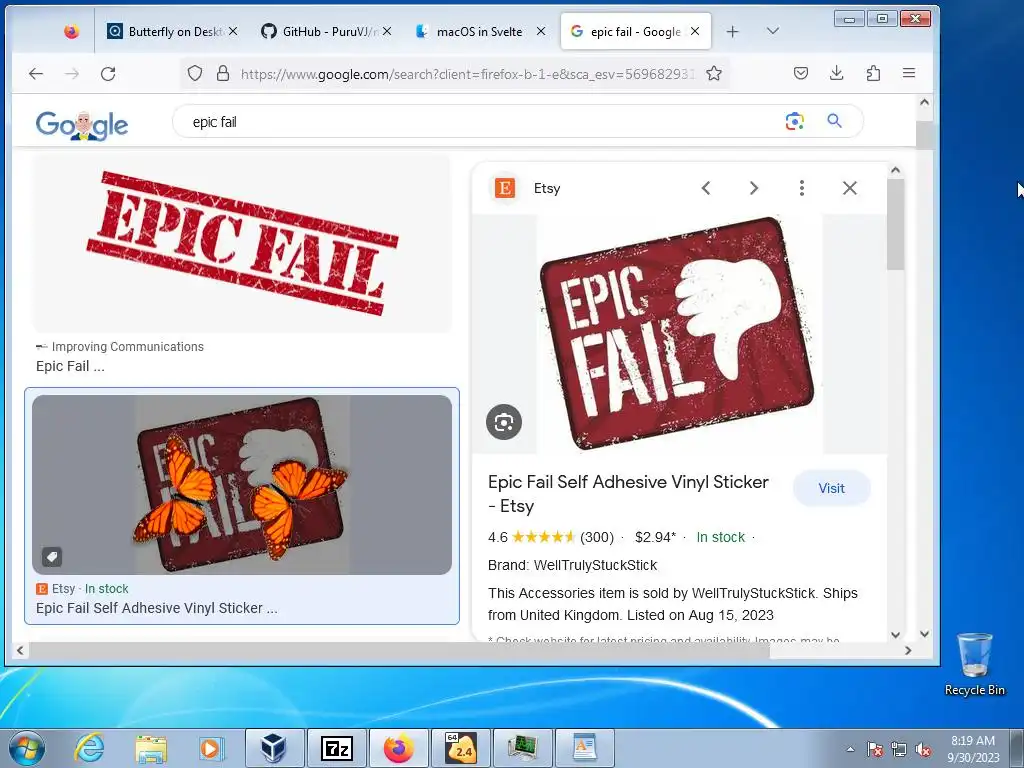This screenshot has height=768, width=1024.
Task: Open 7-Zip from the taskbar
Action: coord(336,748)
